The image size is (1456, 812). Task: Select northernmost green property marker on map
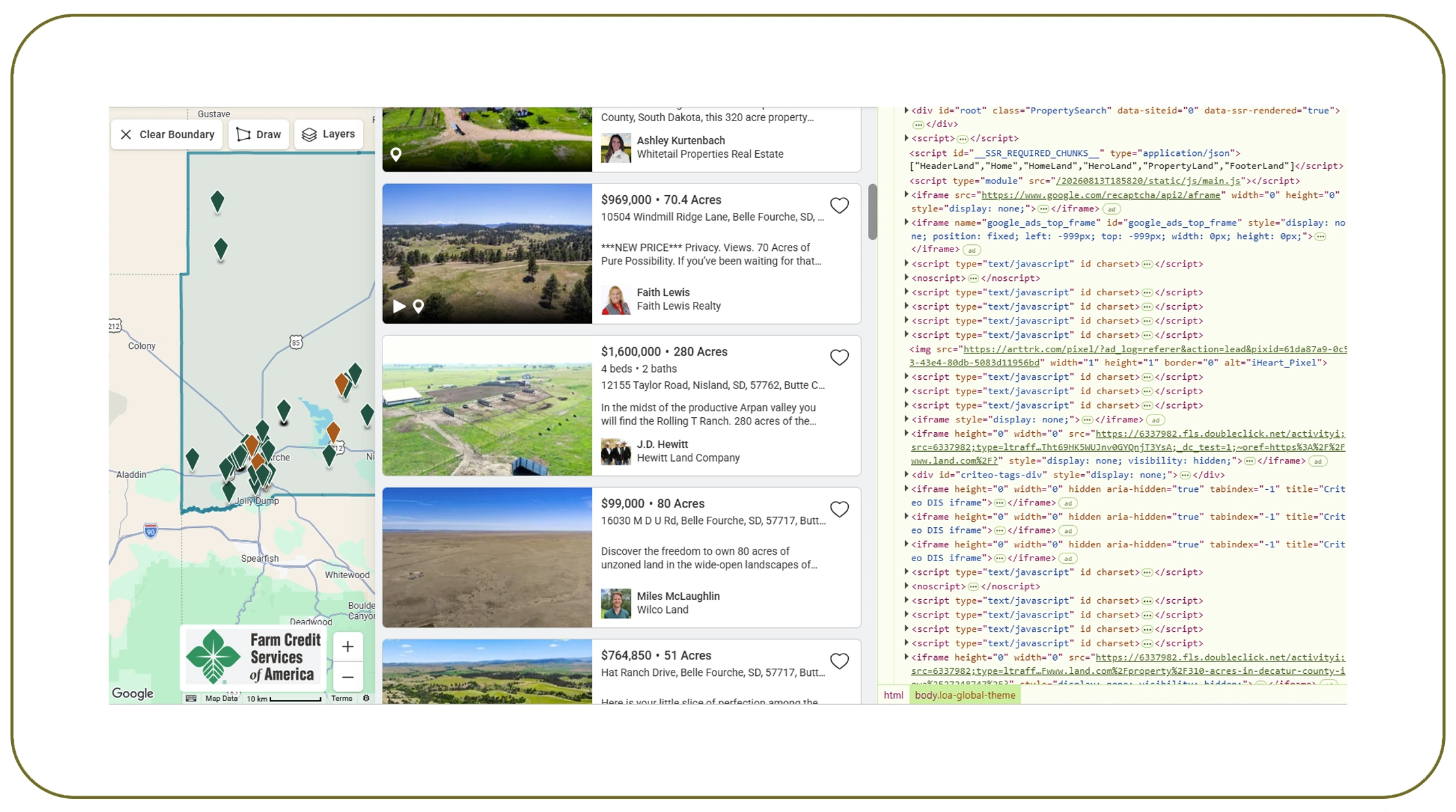tap(217, 201)
